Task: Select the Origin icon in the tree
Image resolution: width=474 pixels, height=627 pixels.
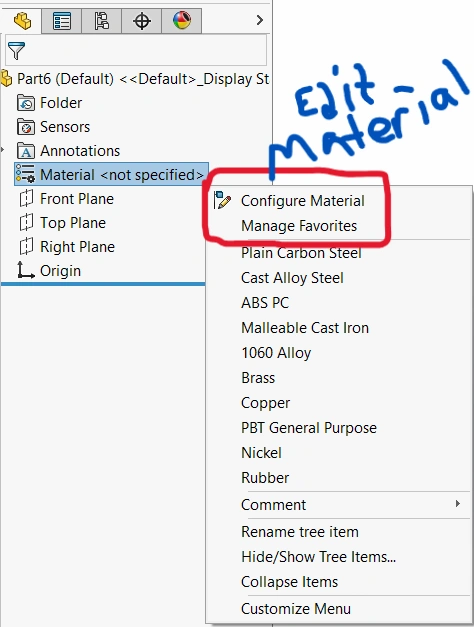Action: [25, 270]
